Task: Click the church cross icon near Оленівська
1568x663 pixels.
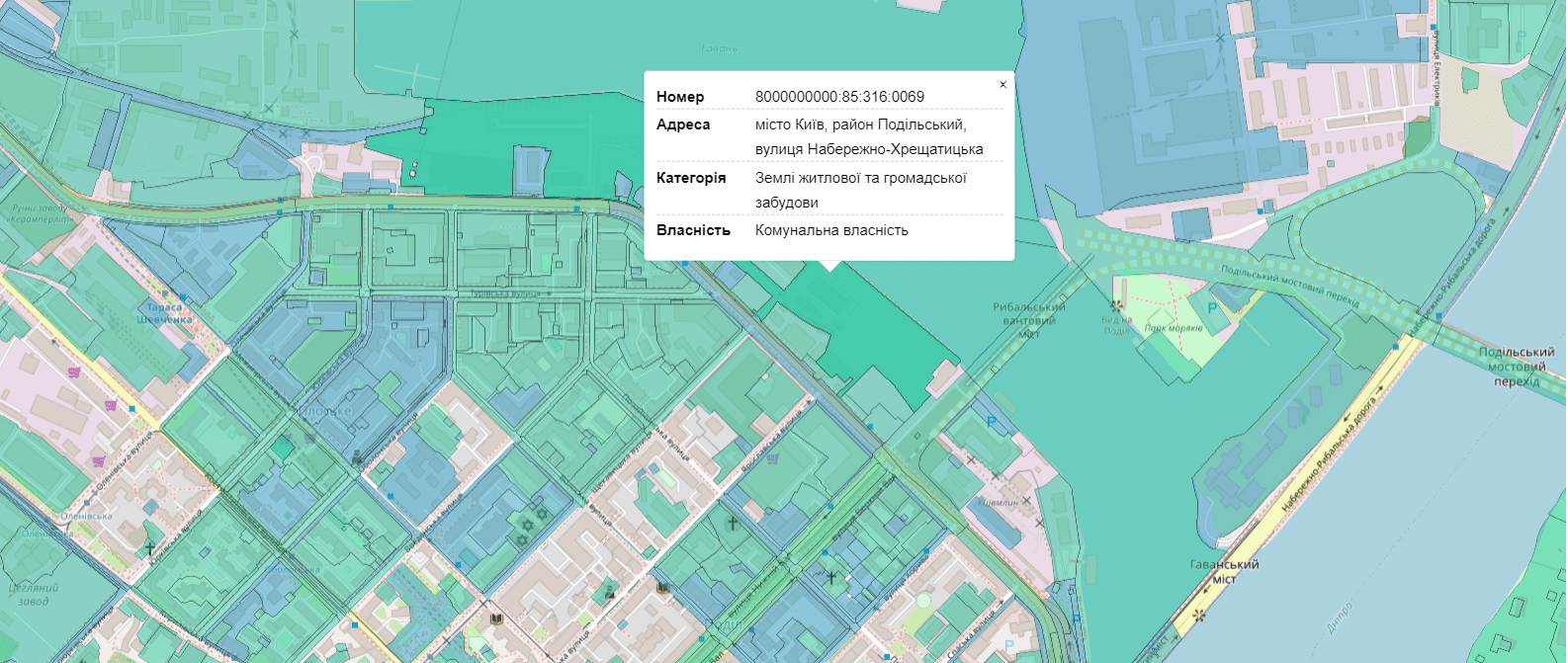Action: pos(150,547)
